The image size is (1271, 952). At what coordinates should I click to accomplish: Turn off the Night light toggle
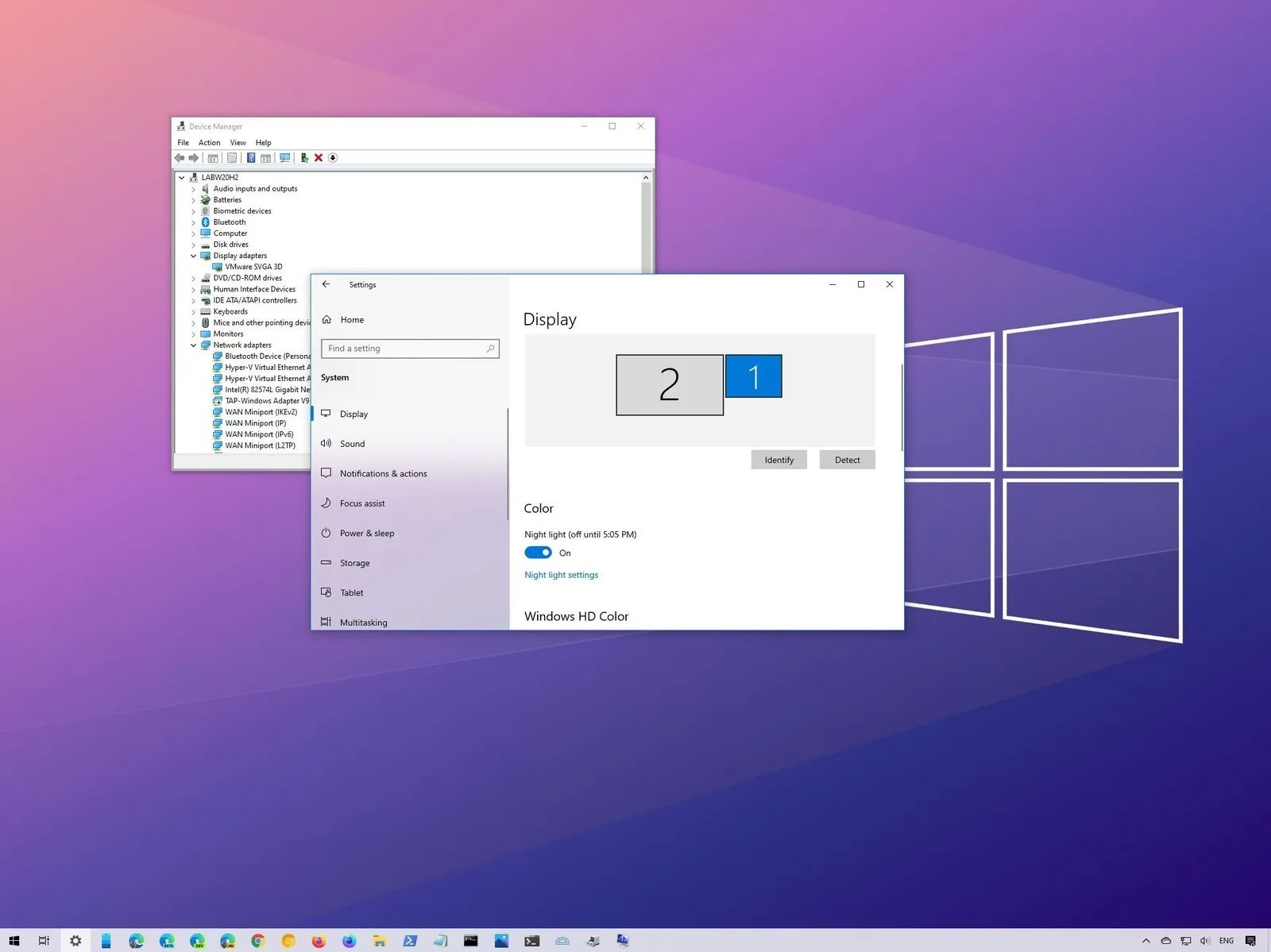point(538,553)
